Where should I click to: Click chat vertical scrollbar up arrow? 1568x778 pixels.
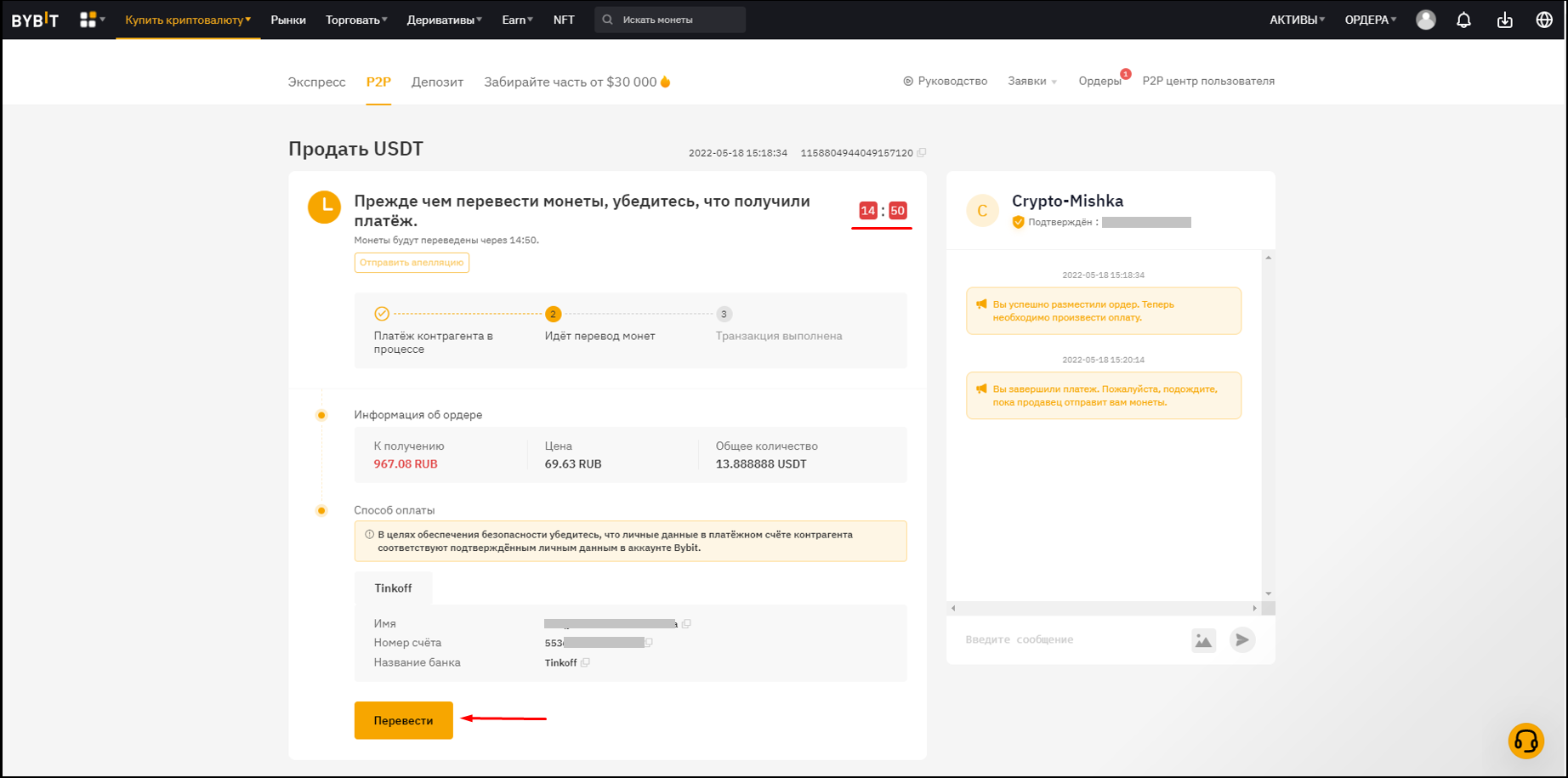pyautogui.click(x=1268, y=258)
